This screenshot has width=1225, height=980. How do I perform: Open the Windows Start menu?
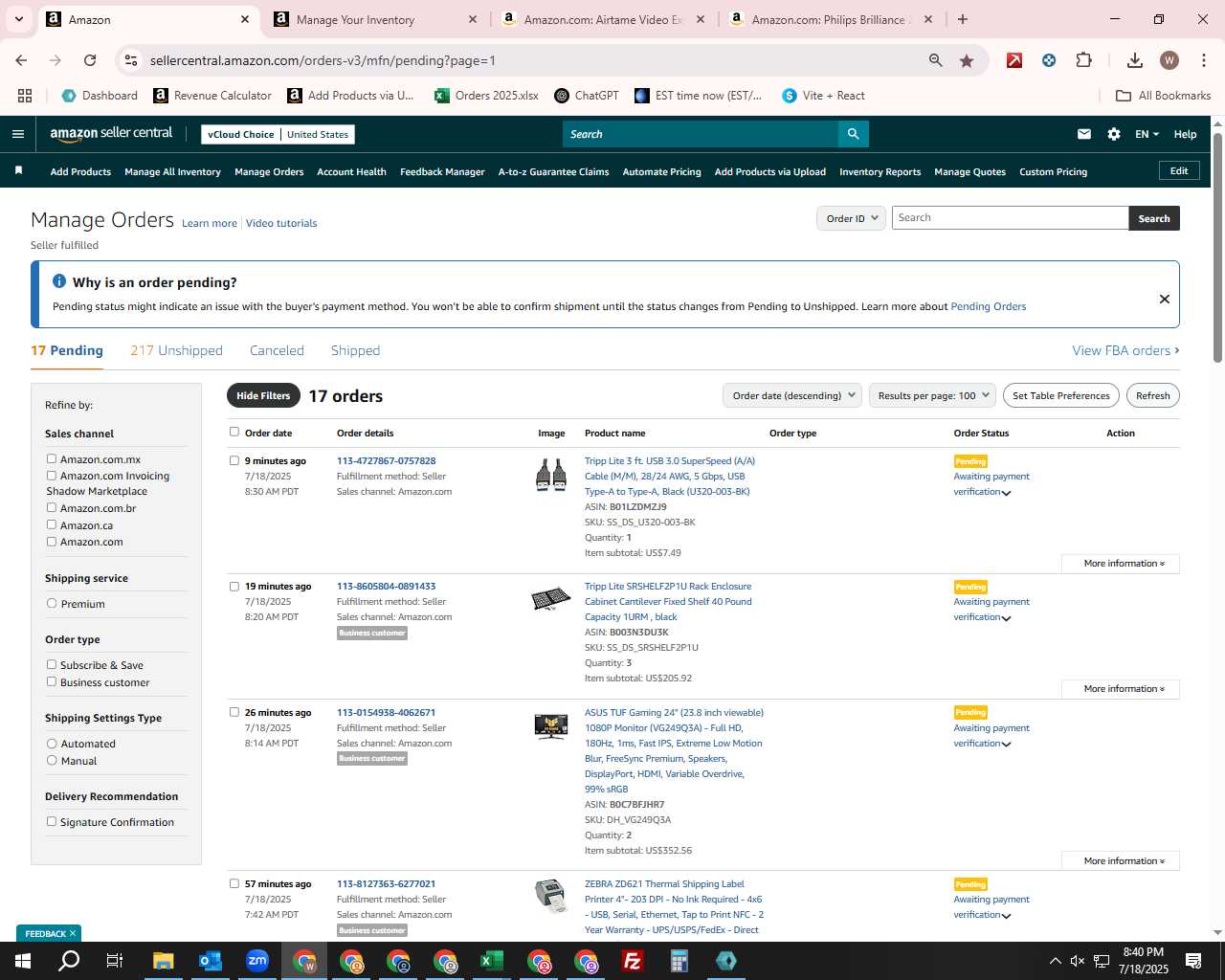(x=22, y=961)
